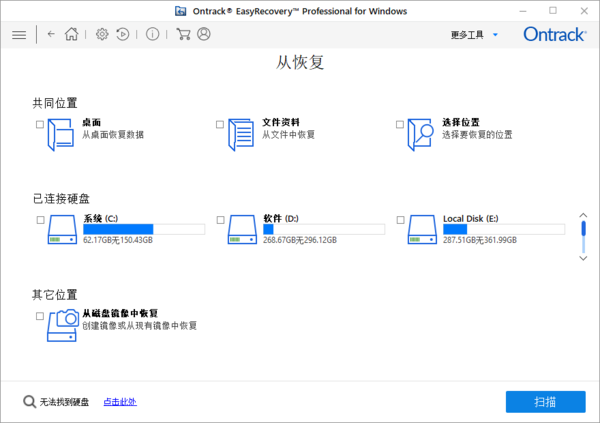Open the user account icon
The image size is (600, 423).
(x=204, y=34)
